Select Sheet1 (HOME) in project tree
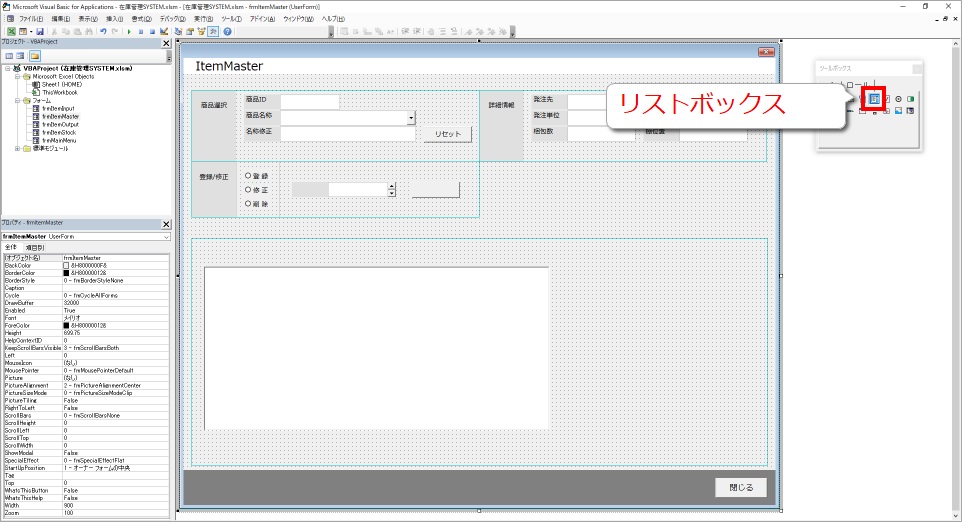962x522 pixels. [x=61, y=85]
